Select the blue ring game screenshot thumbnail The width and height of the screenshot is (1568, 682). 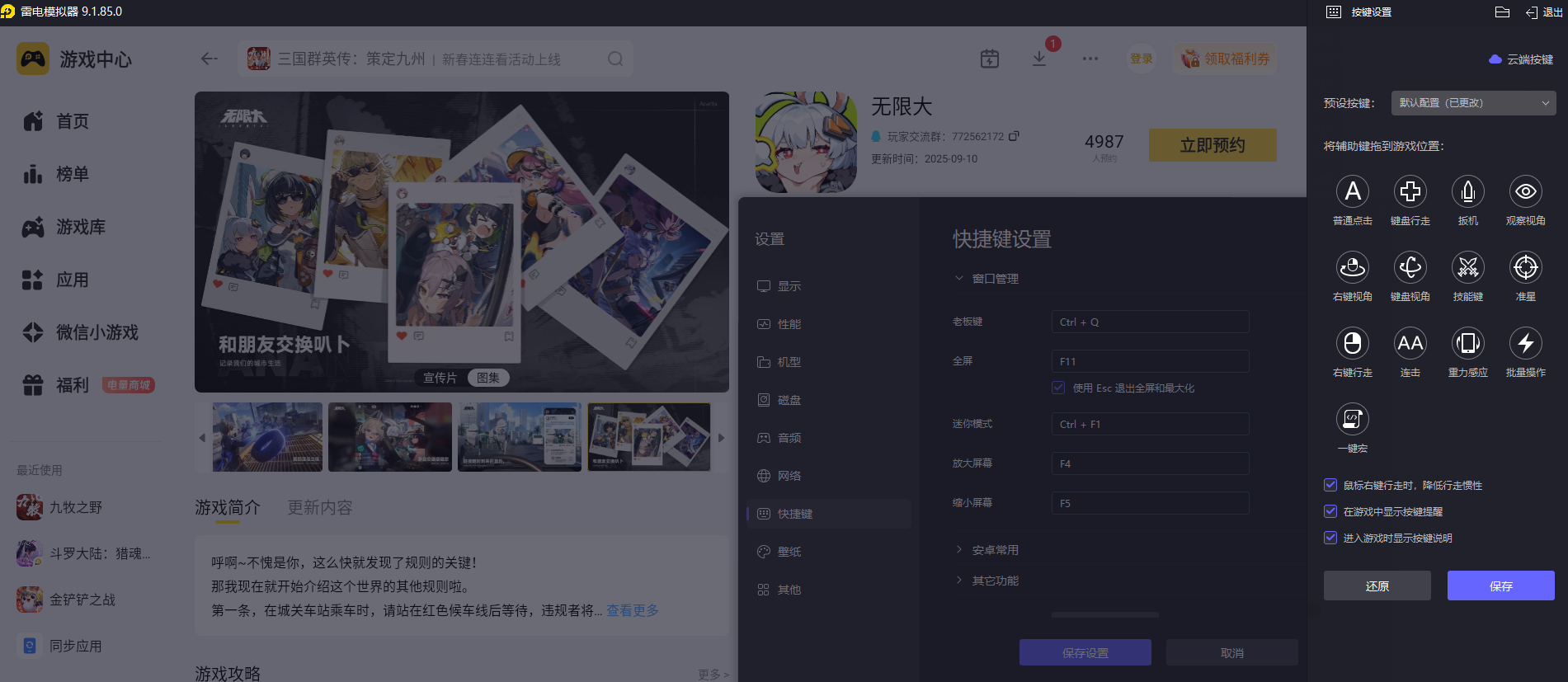267,437
